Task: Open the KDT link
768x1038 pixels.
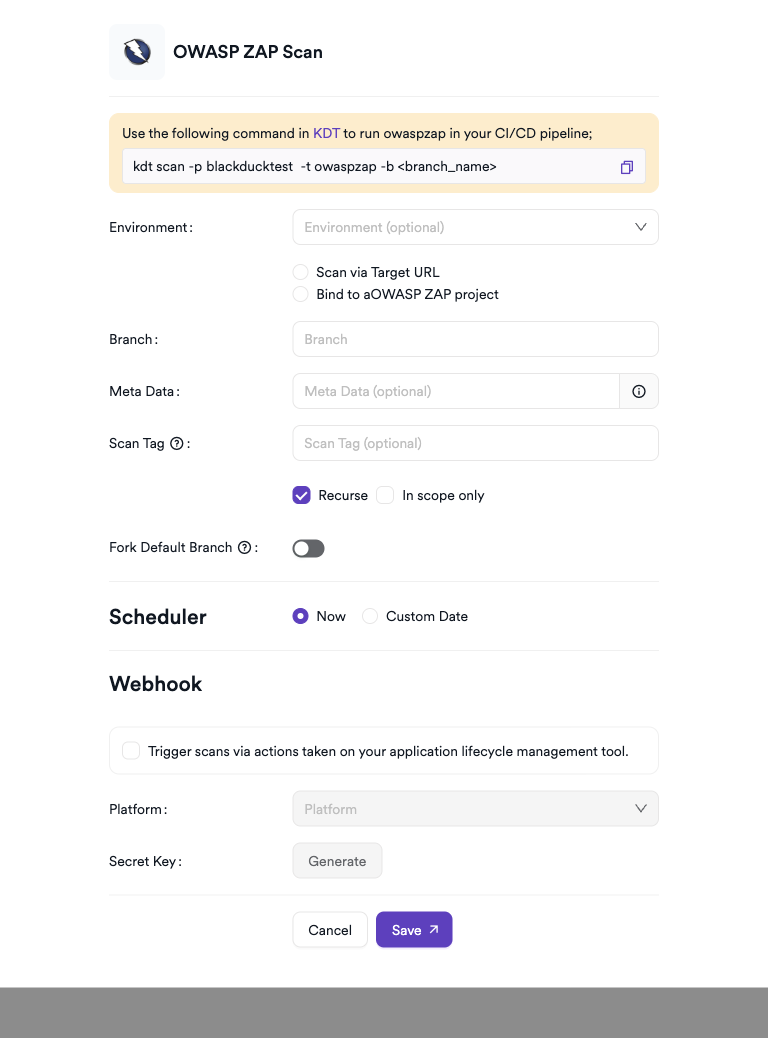Action: [x=326, y=133]
